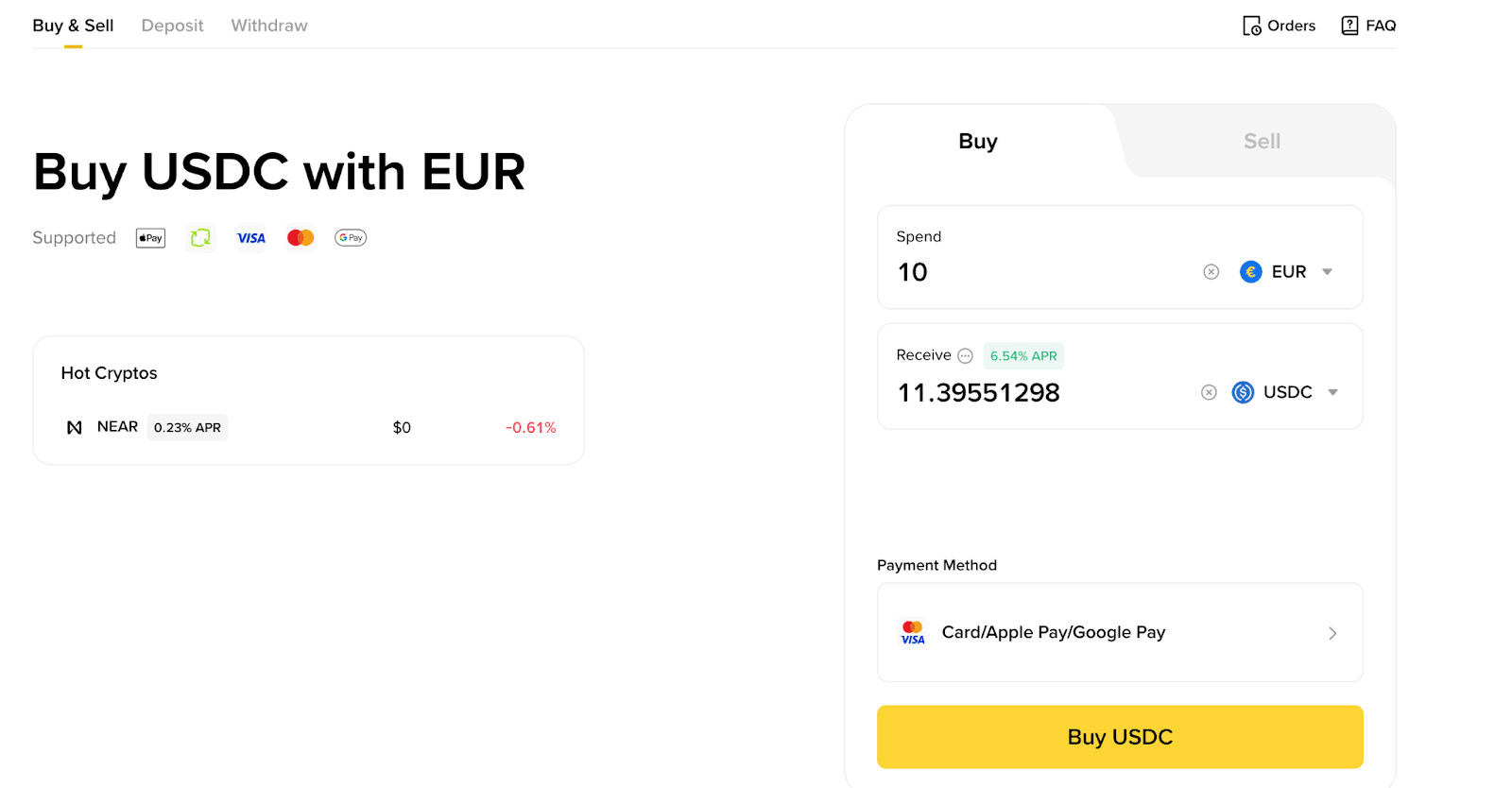Clear the Receive amount field

(x=1209, y=392)
